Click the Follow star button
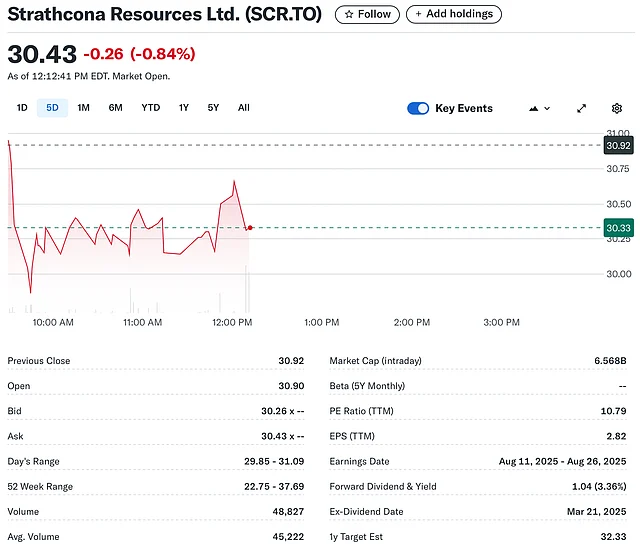Image resolution: width=640 pixels, height=556 pixels. coord(367,14)
